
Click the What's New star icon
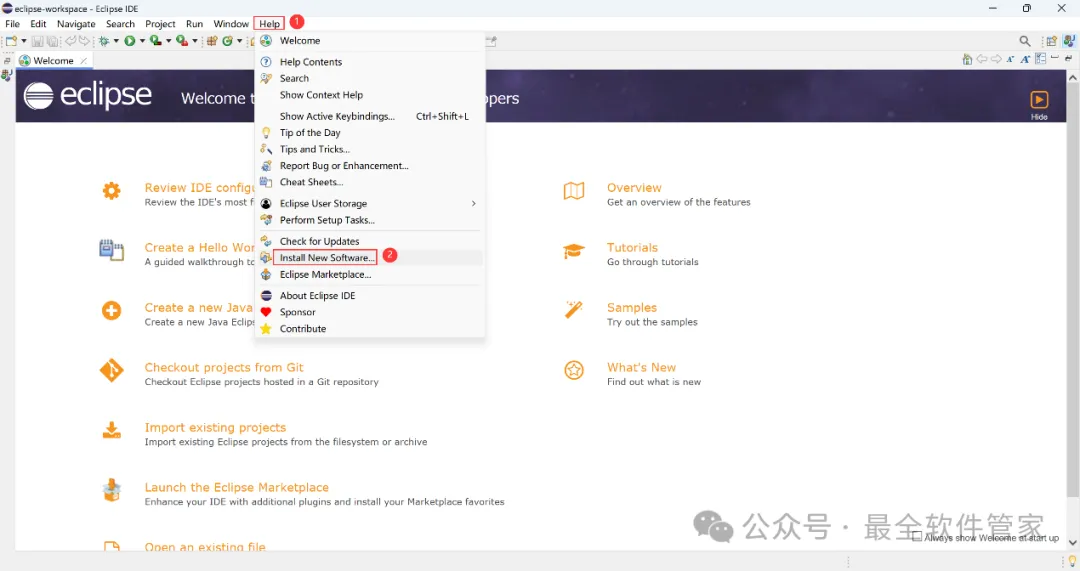click(574, 371)
